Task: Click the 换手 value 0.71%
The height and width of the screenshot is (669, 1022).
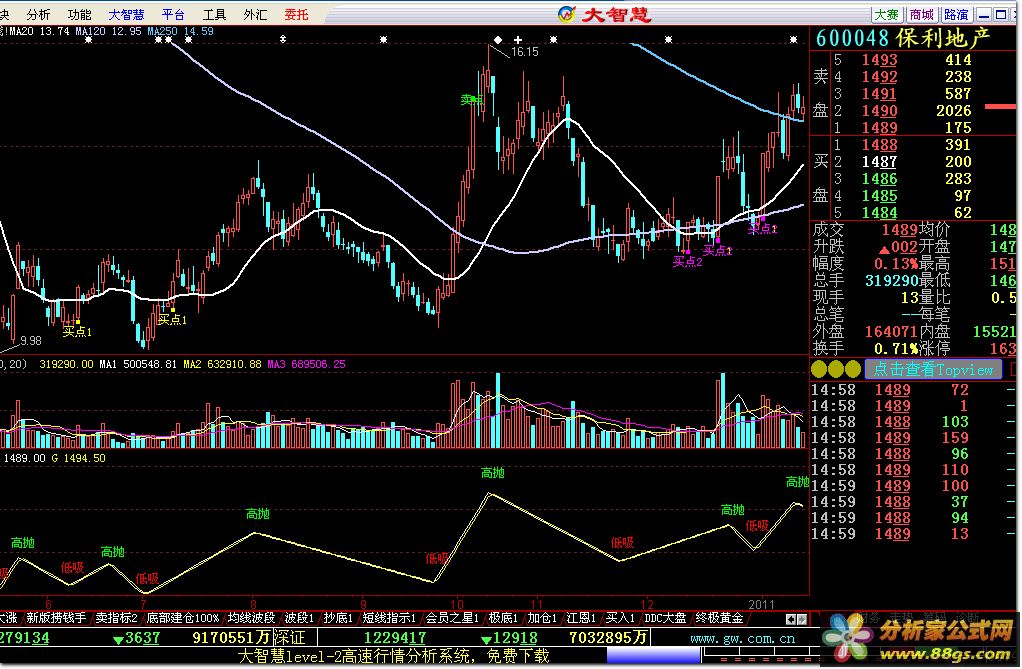Action: 896,349
